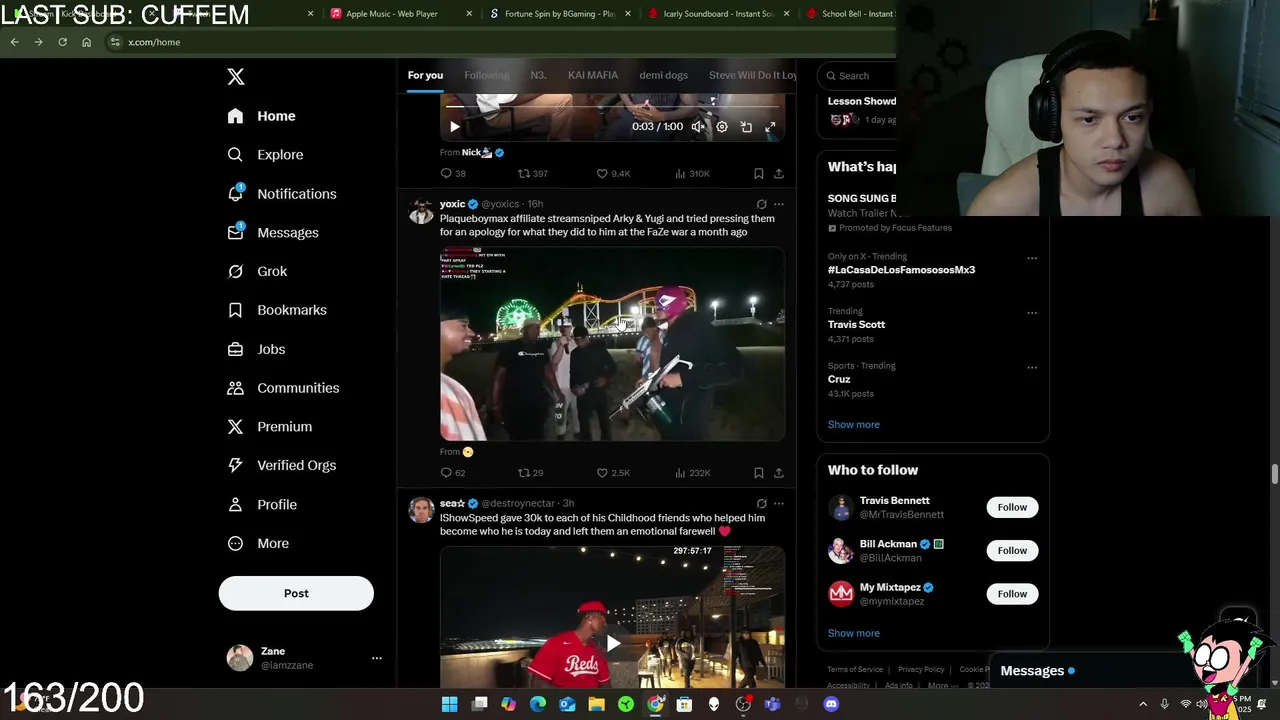Like yoxic's post with 2.5K likes
The image size is (1280, 720).
[613, 473]
